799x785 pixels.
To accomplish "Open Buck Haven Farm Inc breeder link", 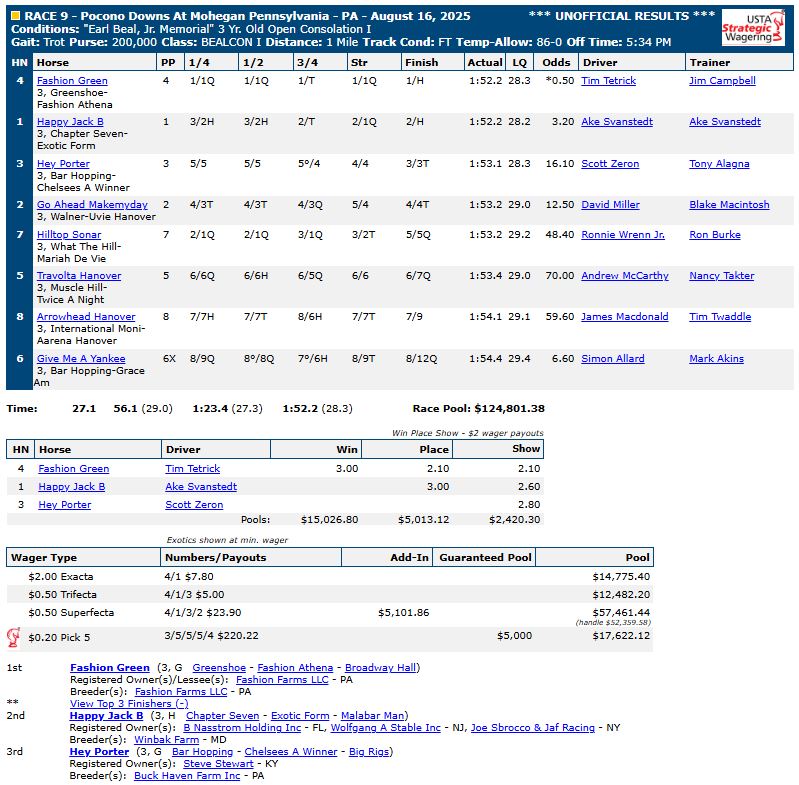I will tap(187, 776).
